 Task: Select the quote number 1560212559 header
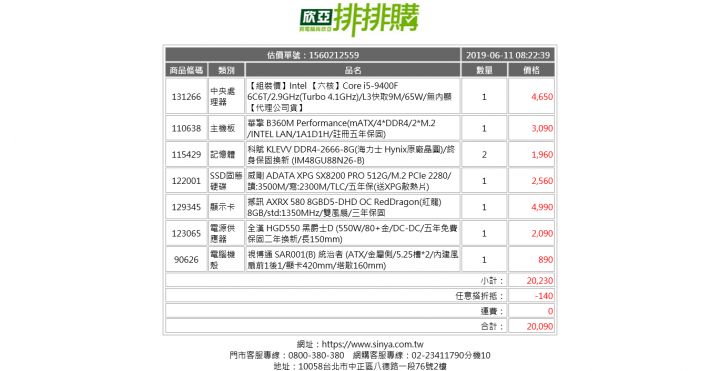pos(313,55)
